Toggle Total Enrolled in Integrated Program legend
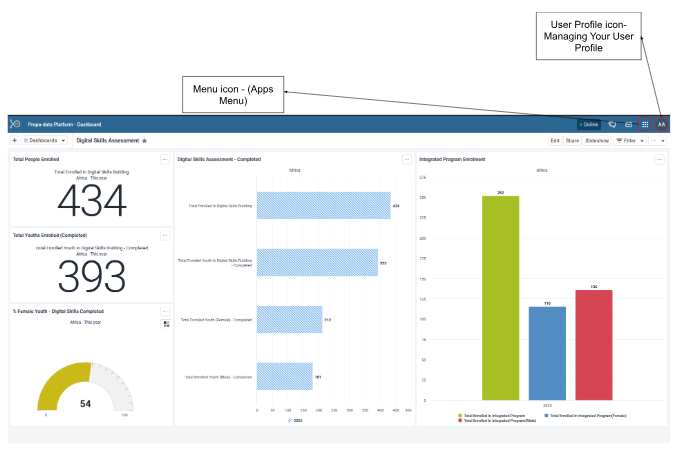The height and width of the screenshot is (457, 684). pyautogui.click(x=490, y=414)
